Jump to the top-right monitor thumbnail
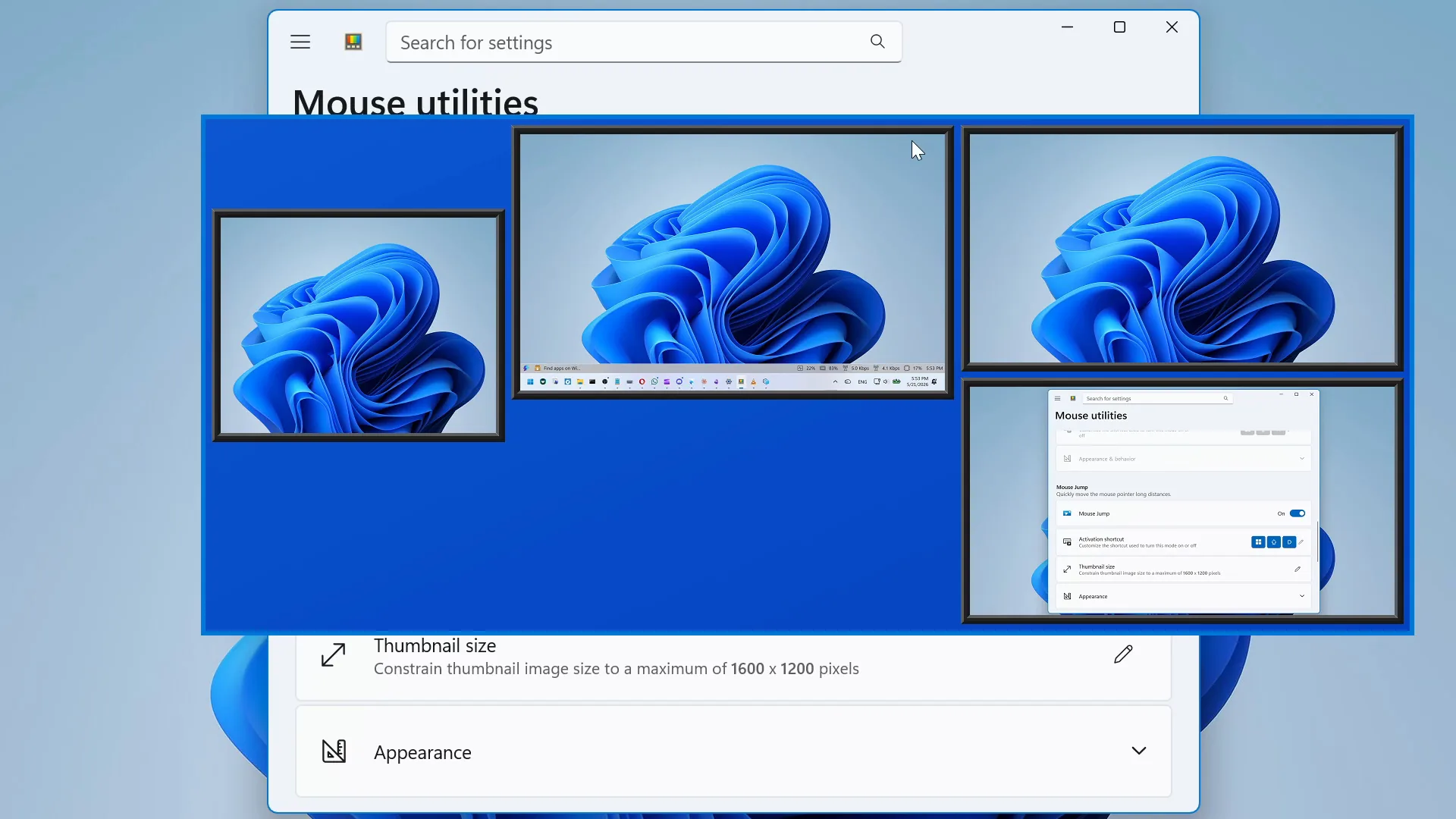The image size is (1456, 819). 1182,249
